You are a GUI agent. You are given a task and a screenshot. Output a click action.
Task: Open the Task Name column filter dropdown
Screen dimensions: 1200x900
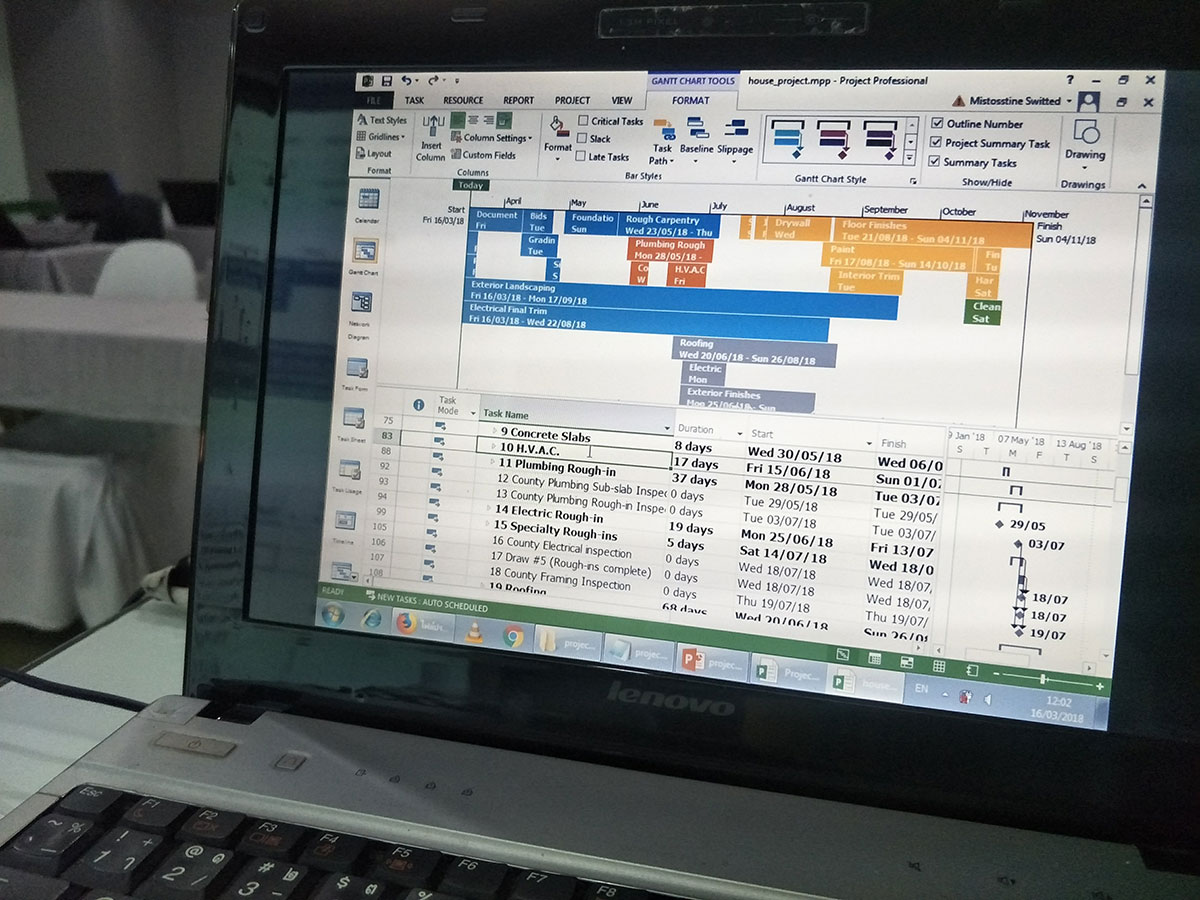click(668, 428)
